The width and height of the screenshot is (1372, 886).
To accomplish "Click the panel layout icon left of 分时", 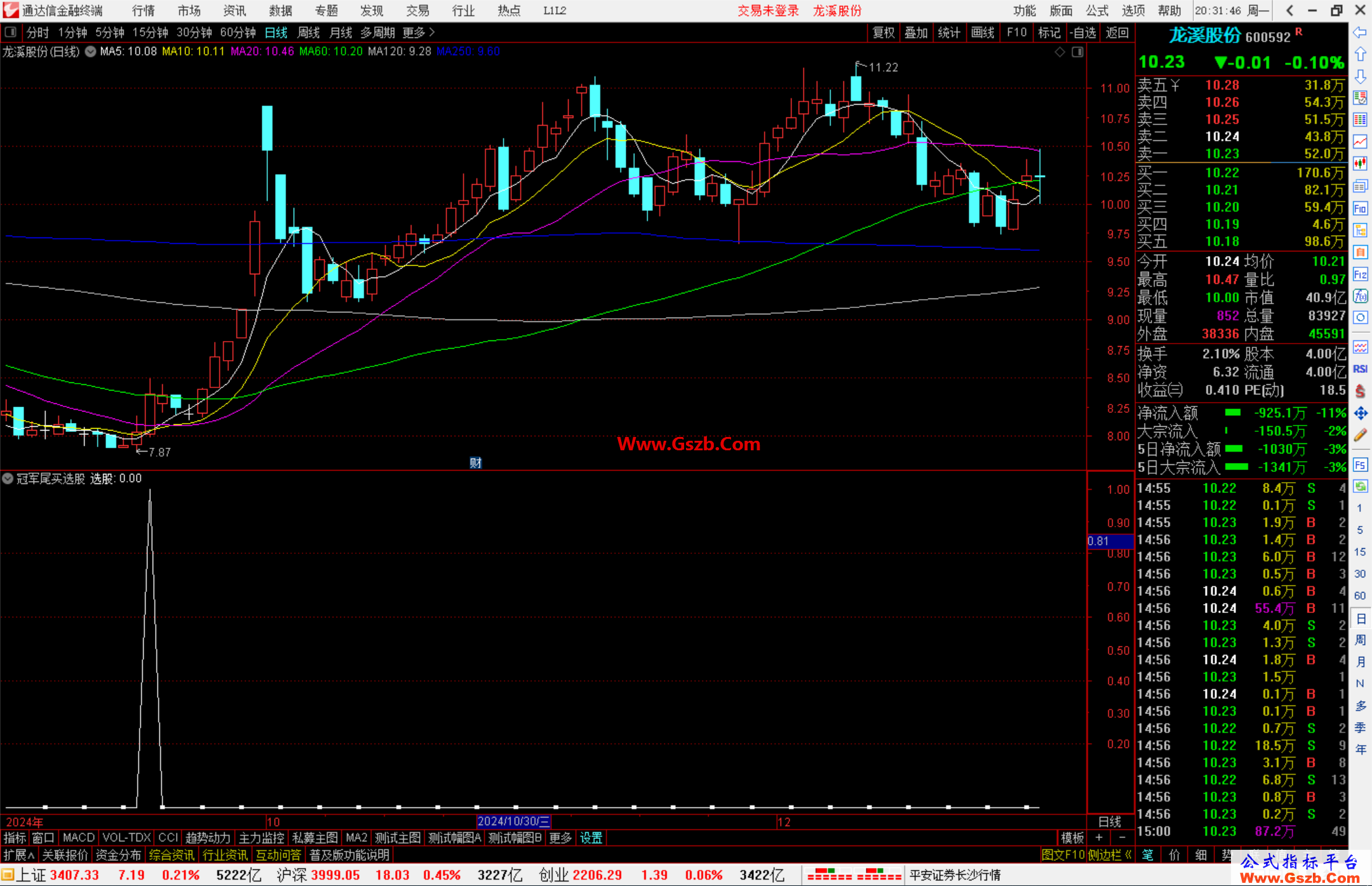I will (x=10, y=32).
